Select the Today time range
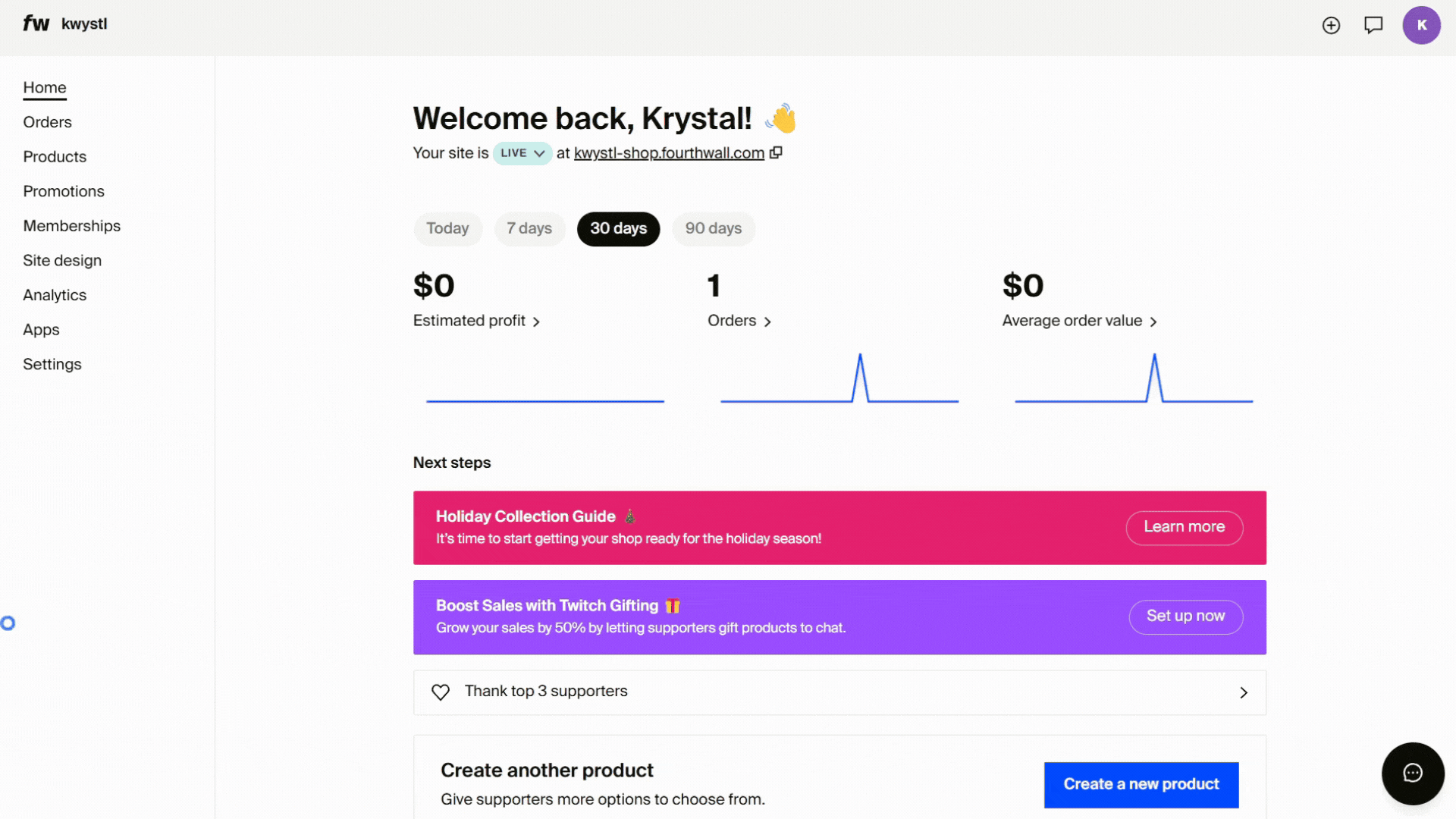 [447, 228]
